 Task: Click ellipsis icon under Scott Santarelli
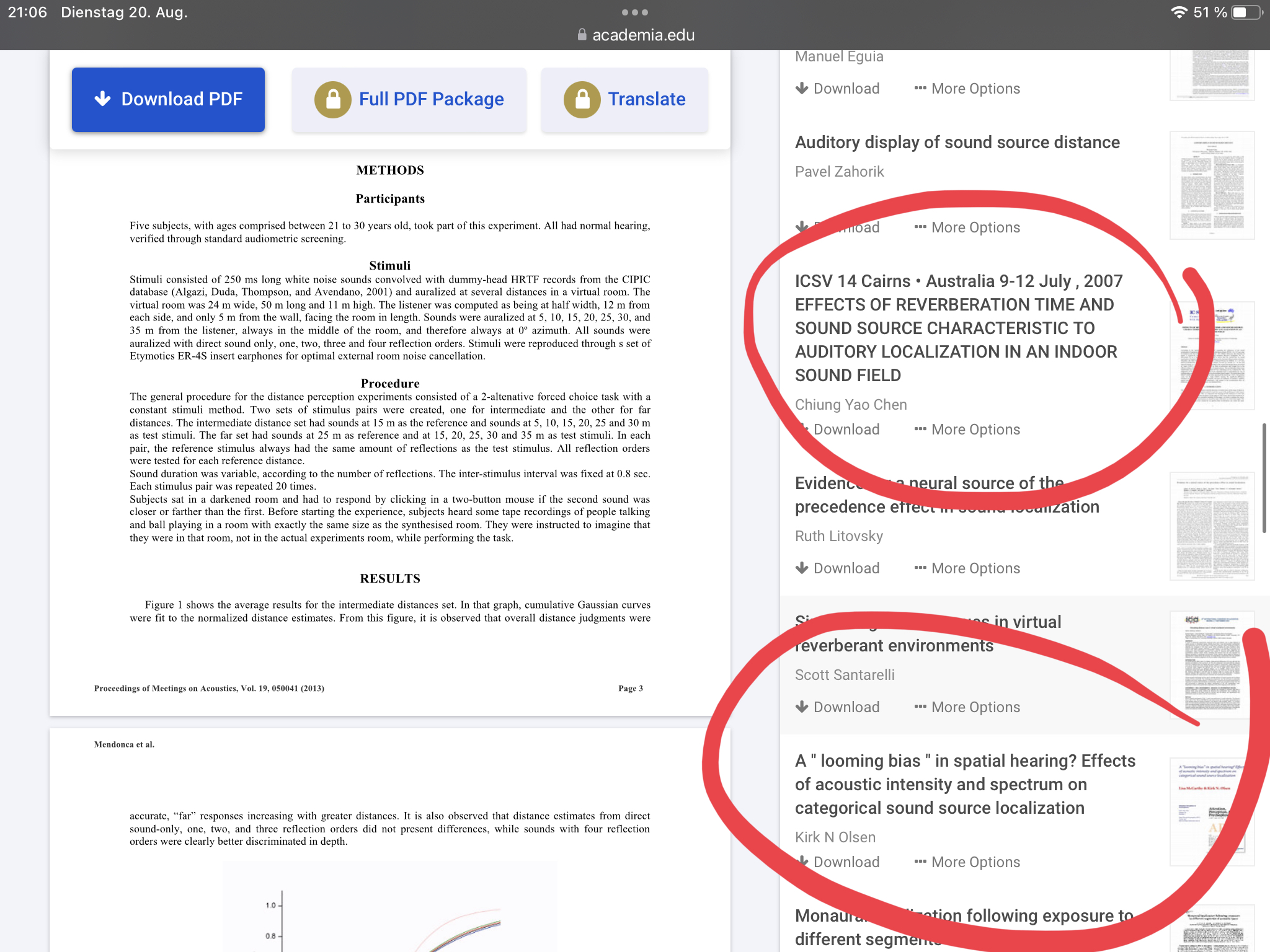tap(920, 707)
